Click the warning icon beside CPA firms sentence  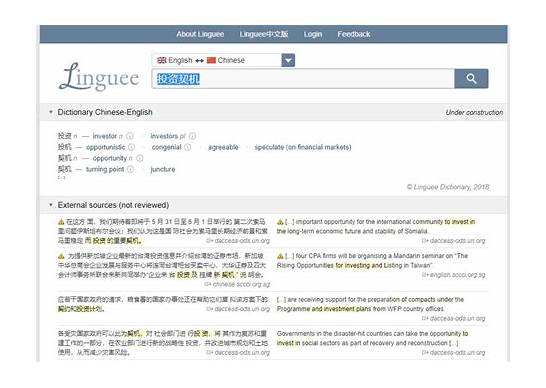pos(280,256)
